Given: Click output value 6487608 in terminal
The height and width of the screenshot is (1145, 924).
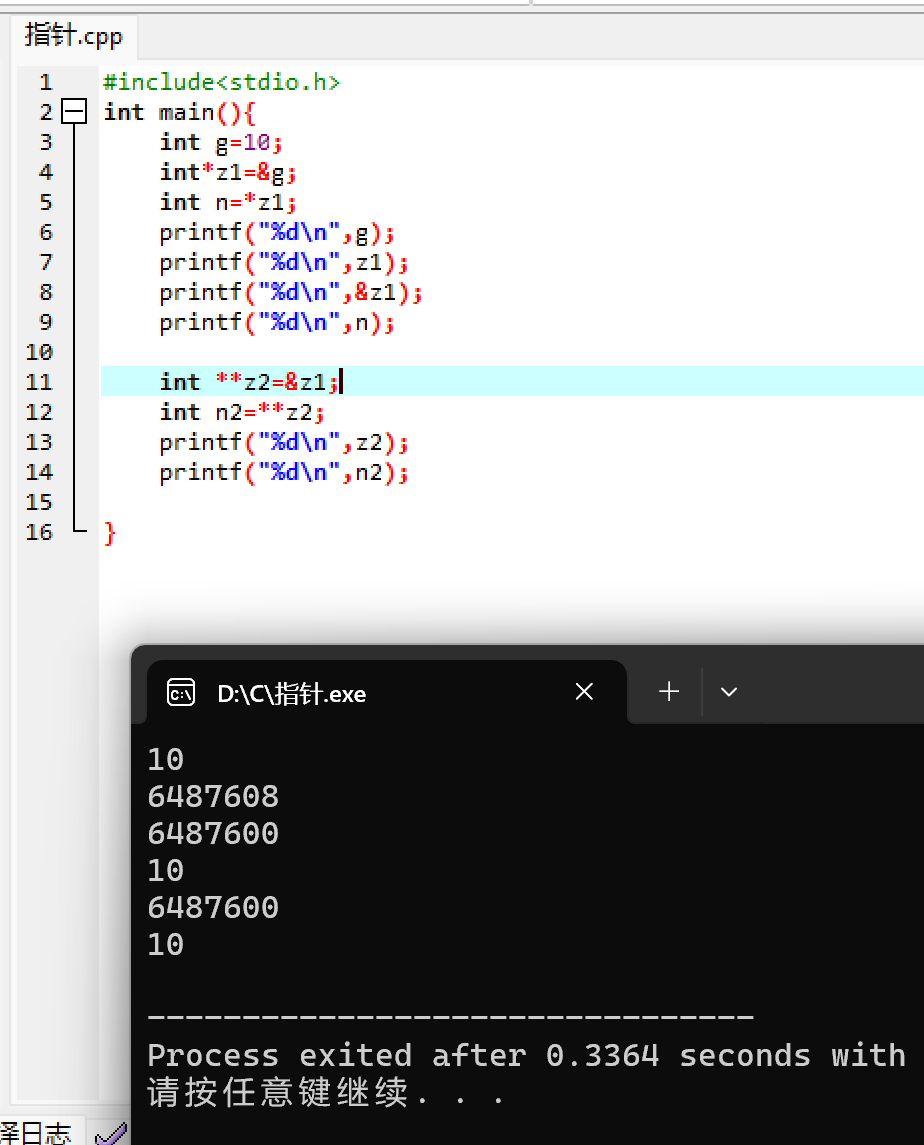Looking at the screenshot, I should [x=213, y=797].
